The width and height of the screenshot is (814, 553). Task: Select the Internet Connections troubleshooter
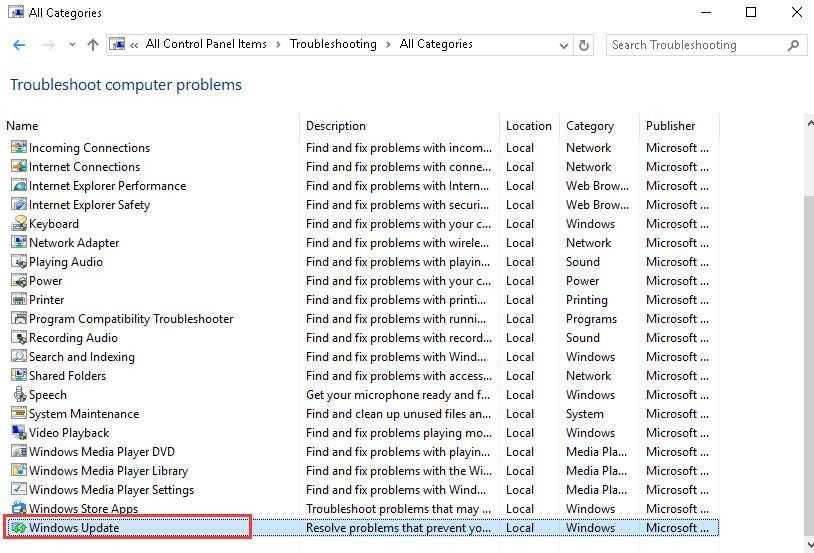(84, 167)
